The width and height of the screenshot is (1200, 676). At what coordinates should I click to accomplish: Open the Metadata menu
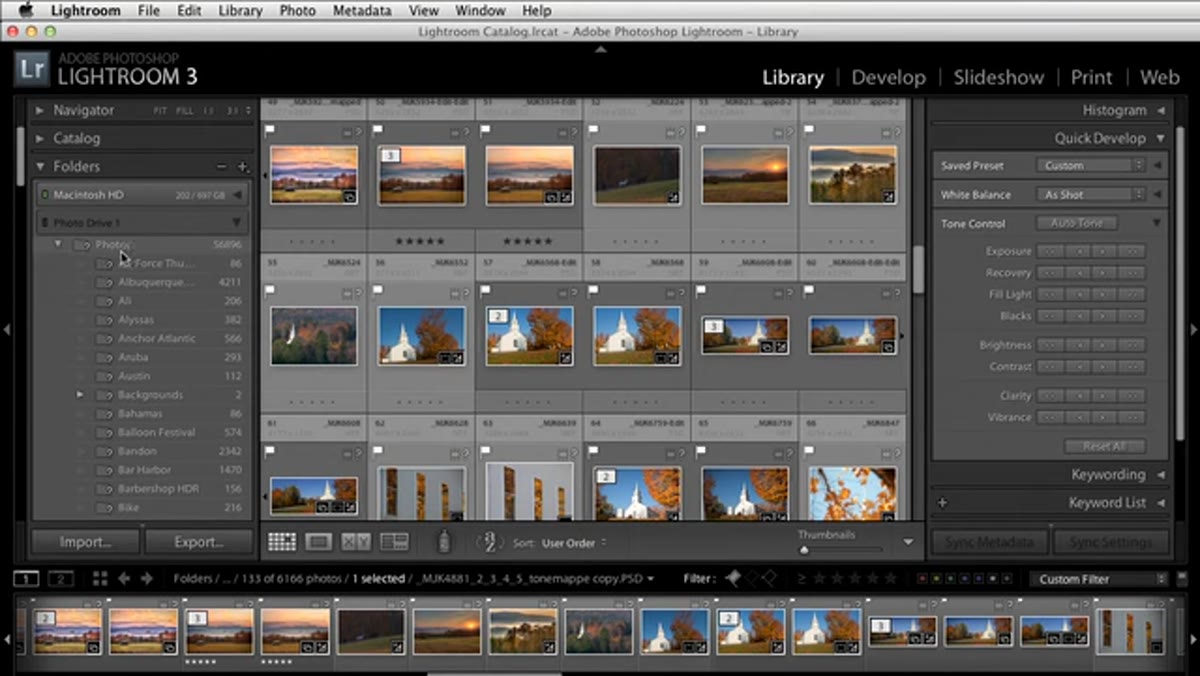point(363,11)
